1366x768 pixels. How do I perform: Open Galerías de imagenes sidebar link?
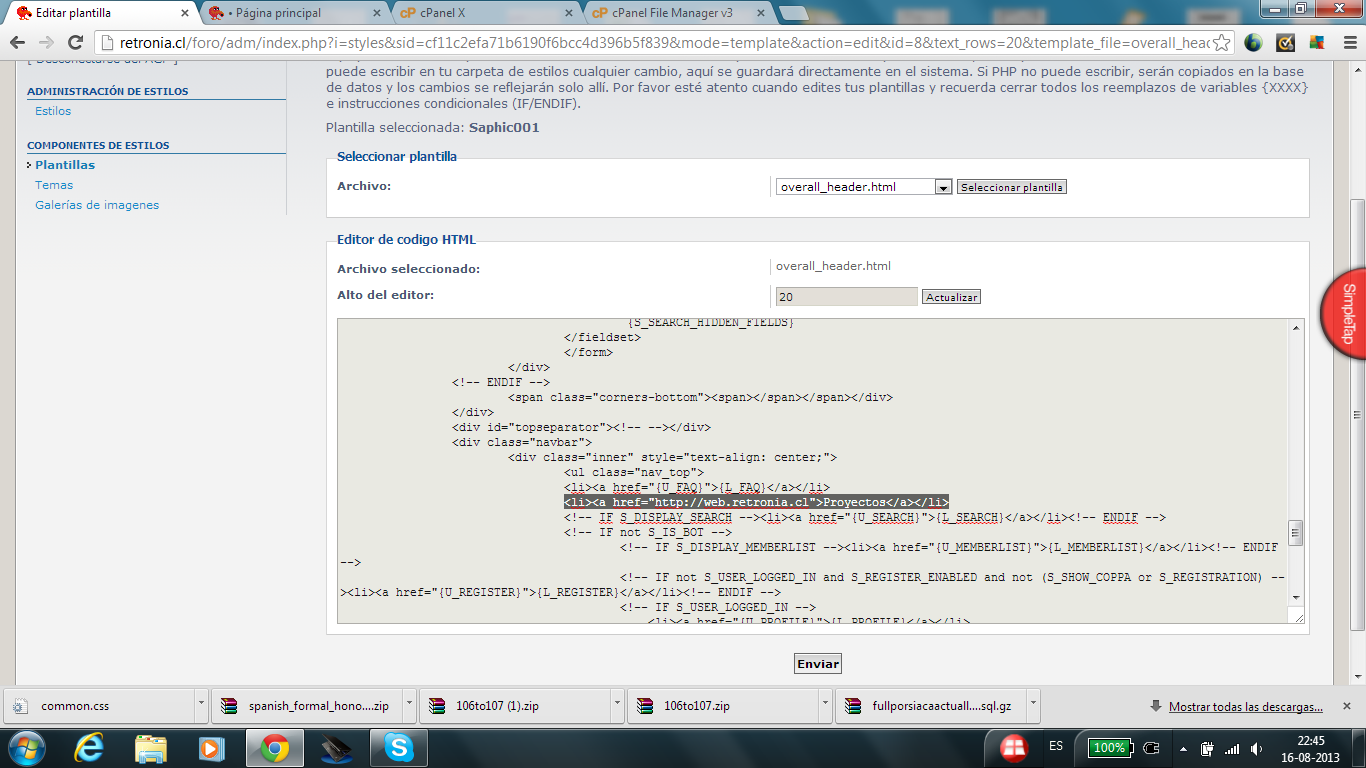tap(97, 205)
